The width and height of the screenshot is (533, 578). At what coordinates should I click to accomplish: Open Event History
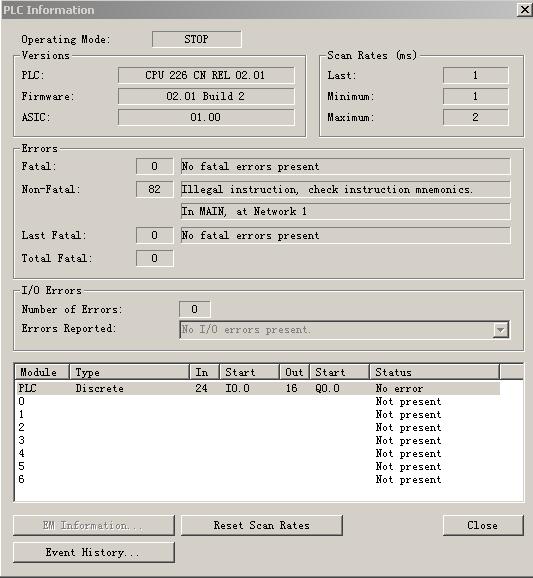pyautogui.click(x=94, y=552)
